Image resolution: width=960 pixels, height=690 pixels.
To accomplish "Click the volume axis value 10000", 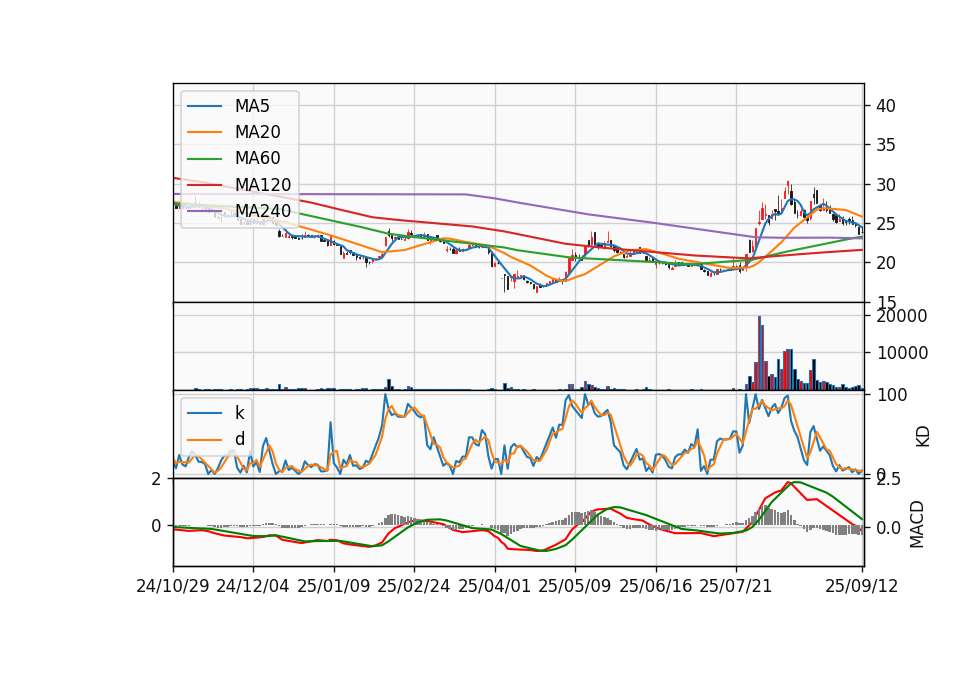I will click(902, 353).
